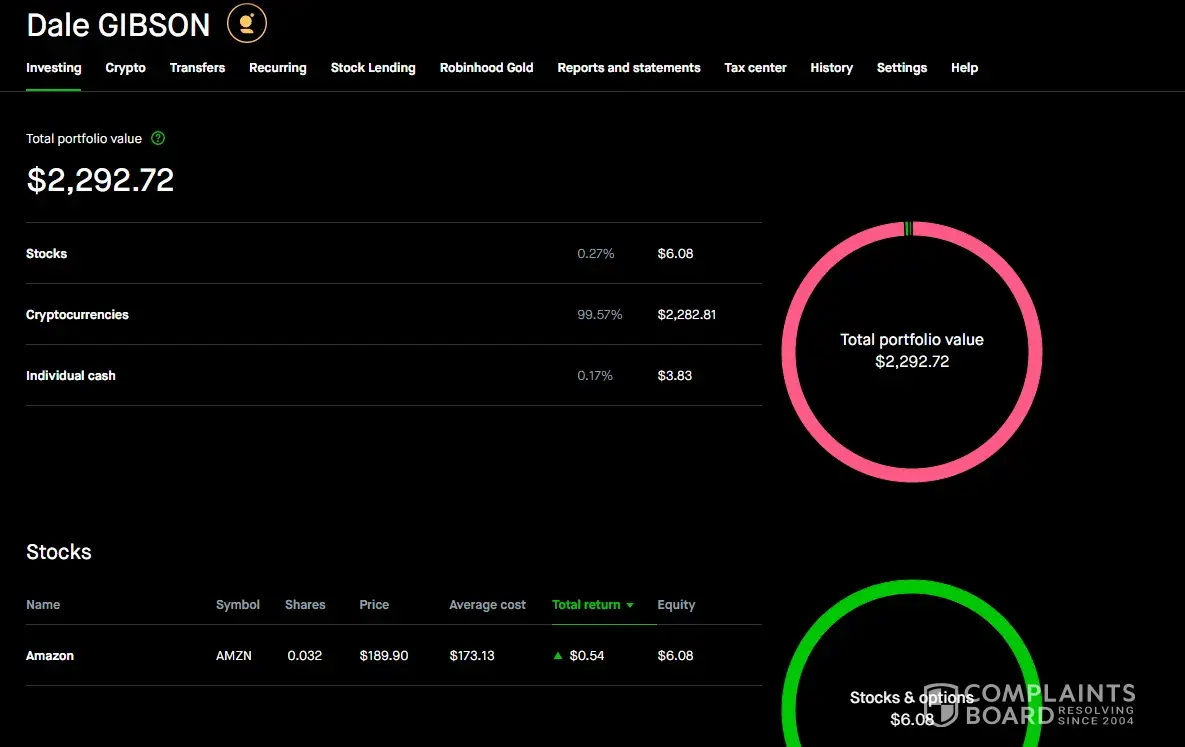Open the Help tab
This screenshot has width=1185, height=747.
pyautogui.click(x=964, y=68)
